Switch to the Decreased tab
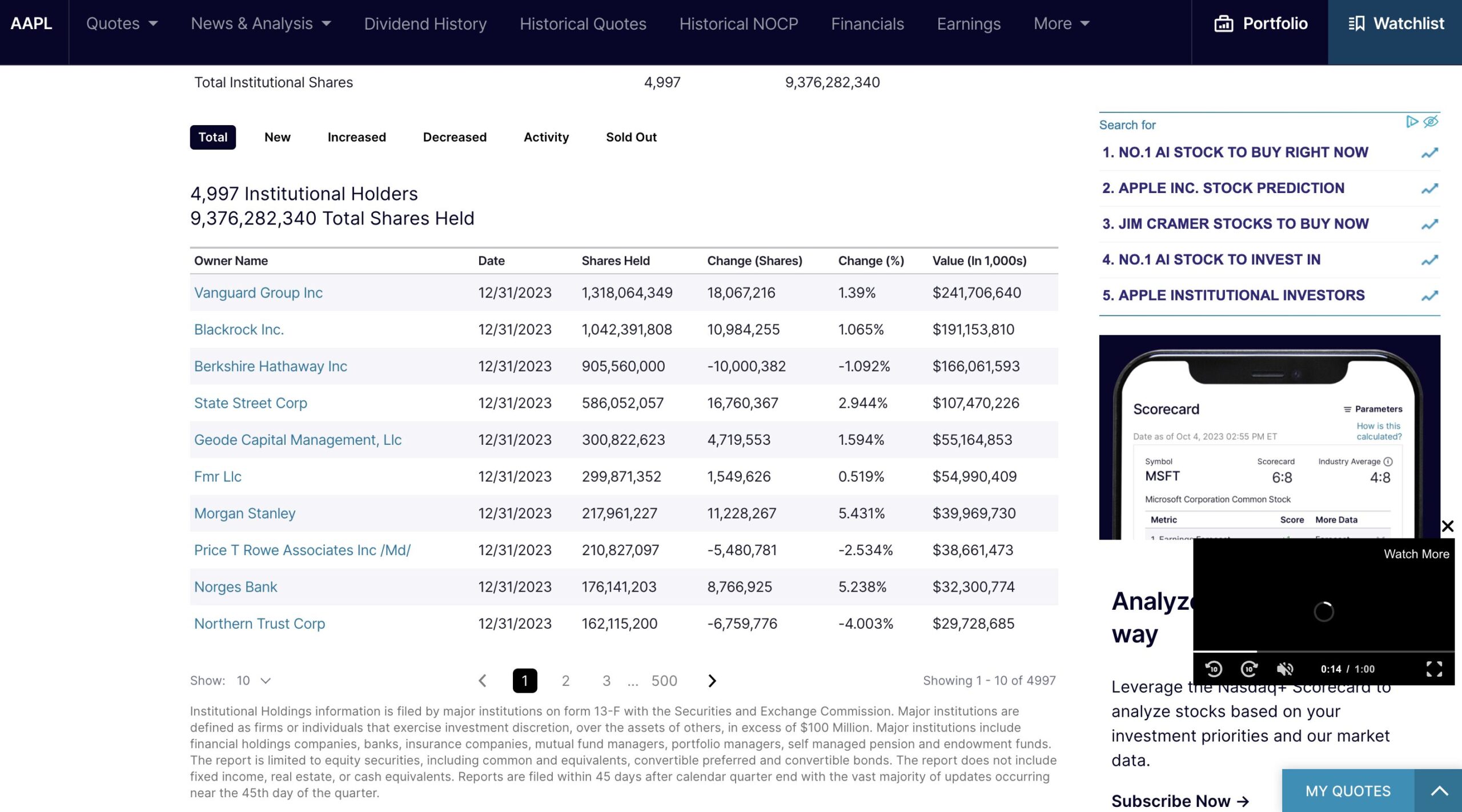The width and height of the screenshot is (1462, 812). coord(455,137)
